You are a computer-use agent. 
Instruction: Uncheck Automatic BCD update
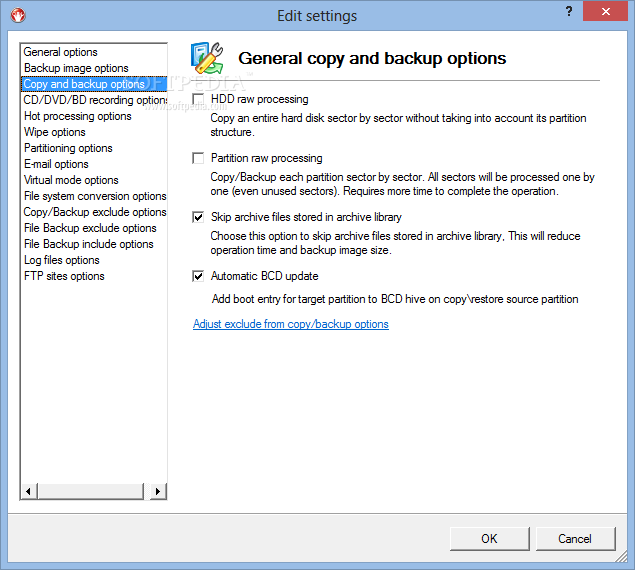(x=198, y=276)
